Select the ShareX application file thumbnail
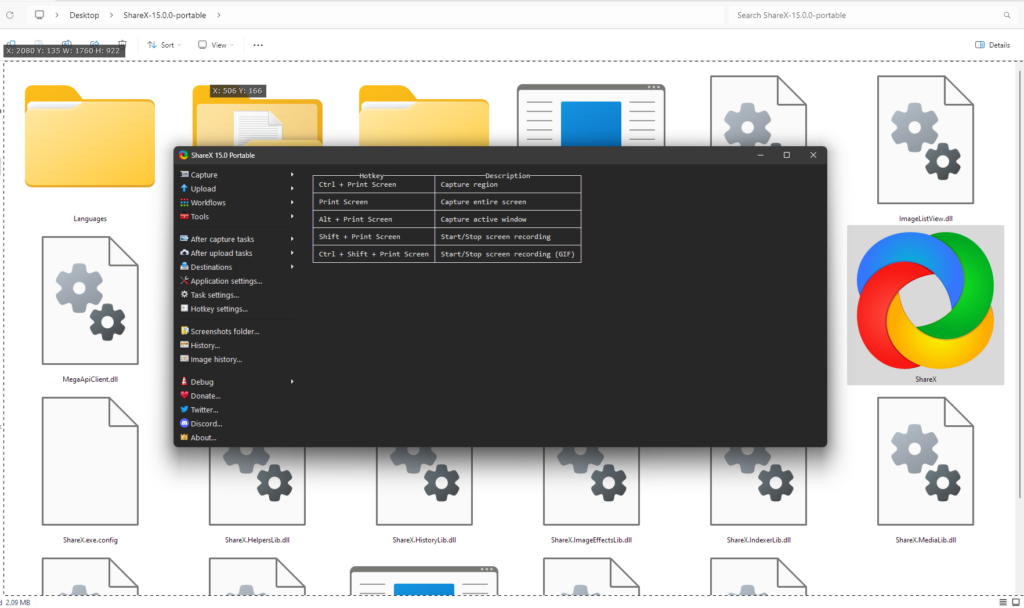The width and height of the screenshot is (1024, 608). (x=925, y=305)
